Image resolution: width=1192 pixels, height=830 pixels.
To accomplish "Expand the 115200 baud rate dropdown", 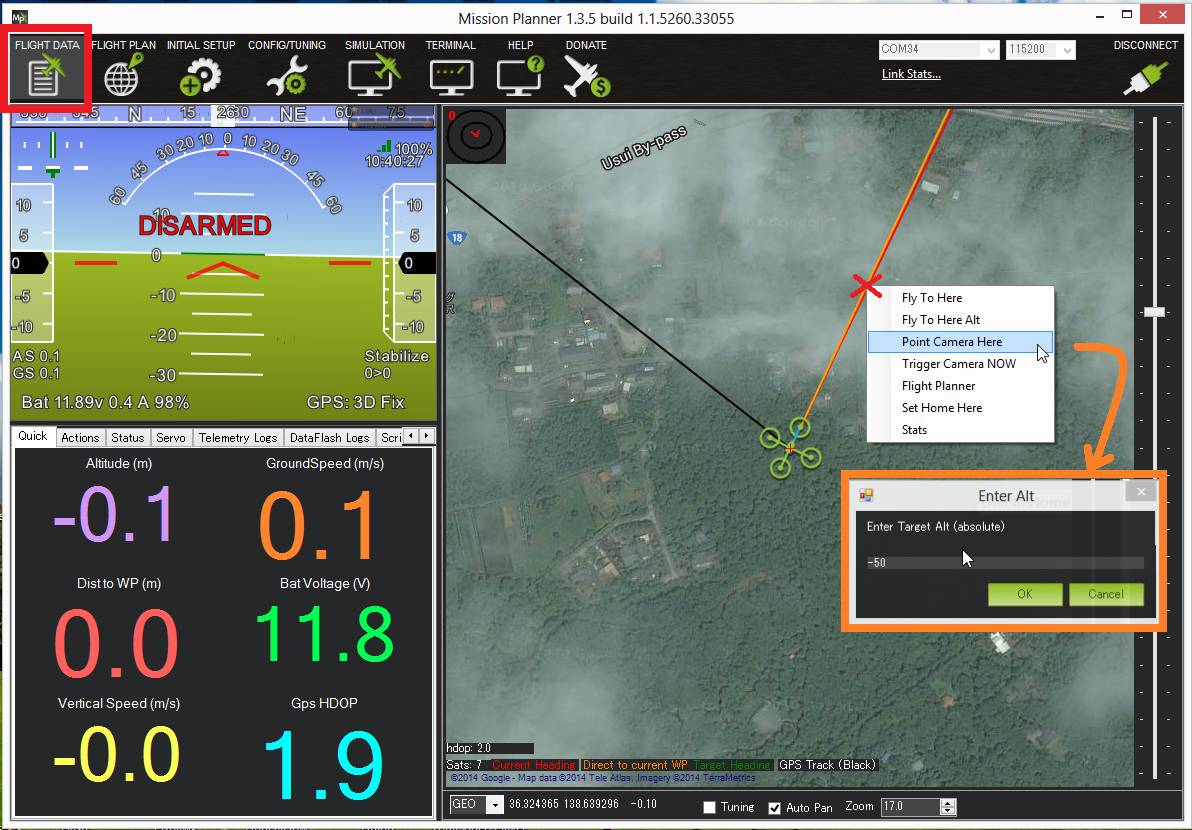I will coord(1067,50).
